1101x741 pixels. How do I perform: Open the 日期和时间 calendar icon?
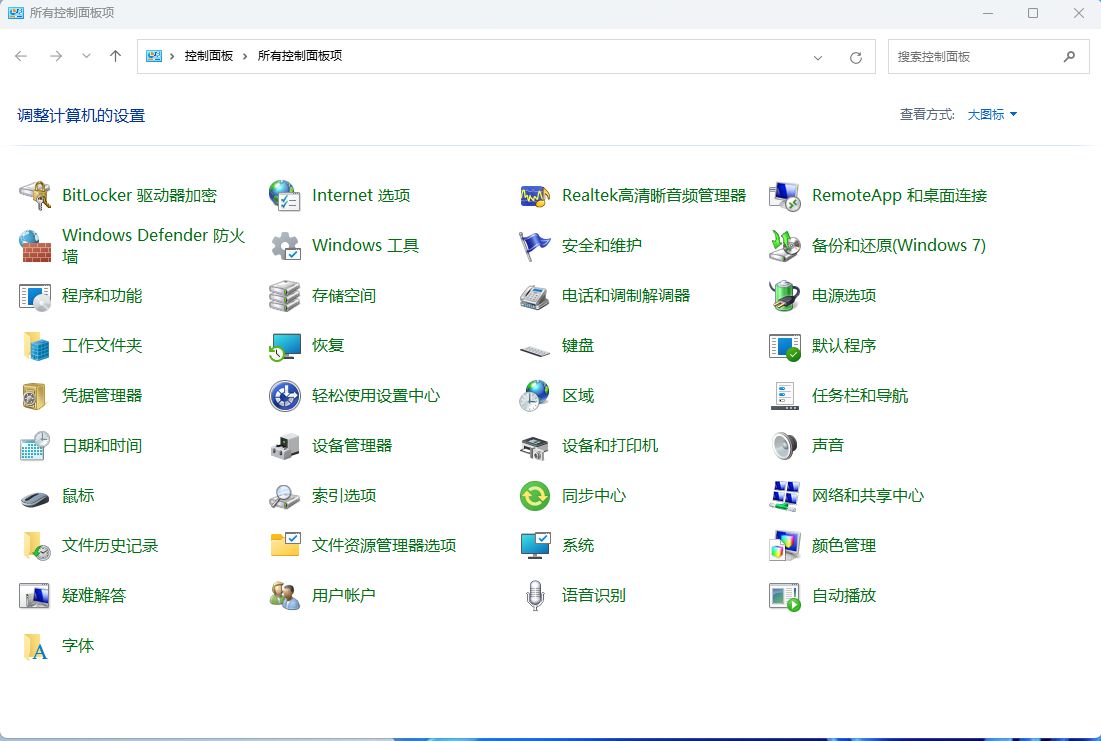[35, 445]
